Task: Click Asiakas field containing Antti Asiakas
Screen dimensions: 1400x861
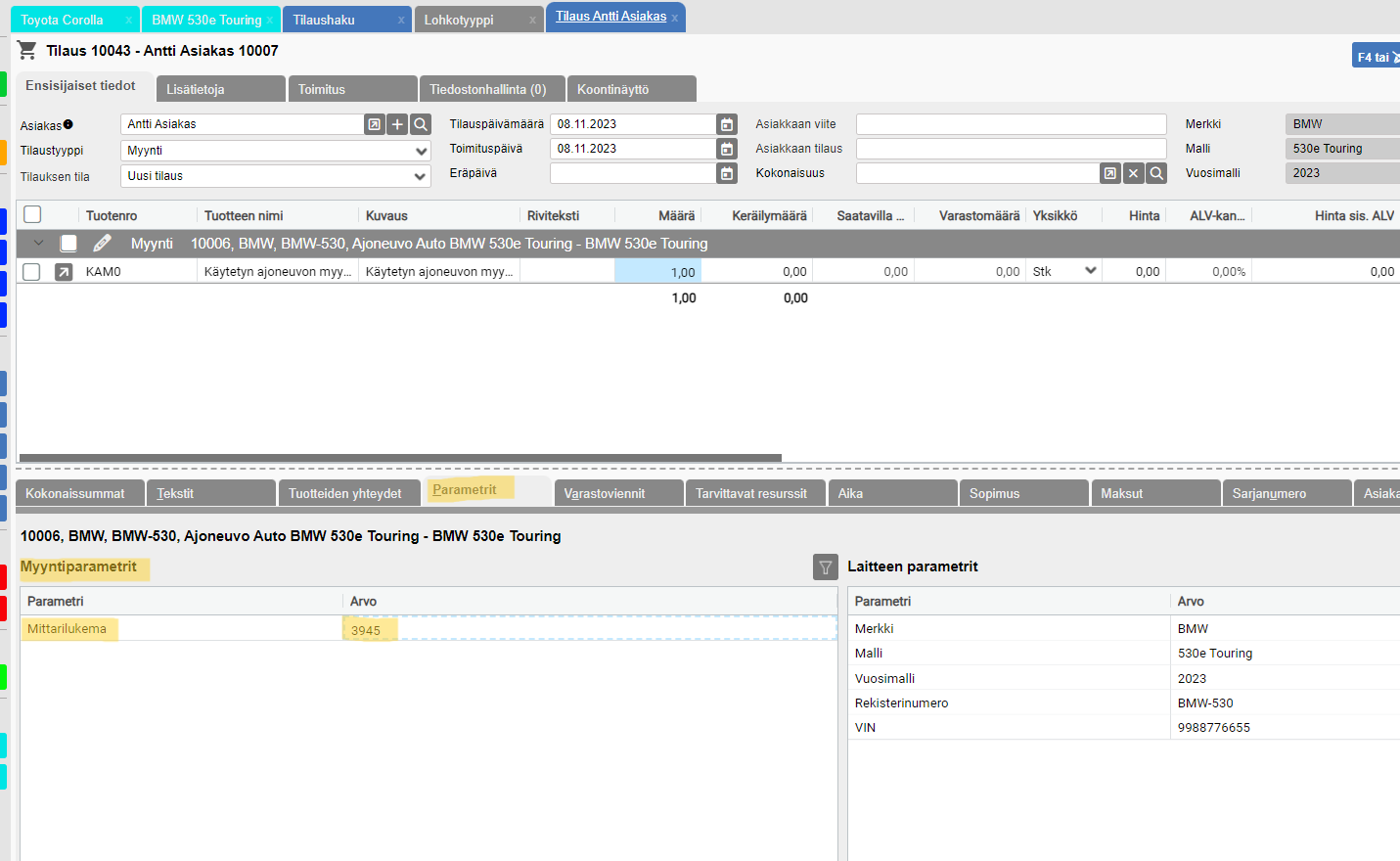Action: pos(242,124)
